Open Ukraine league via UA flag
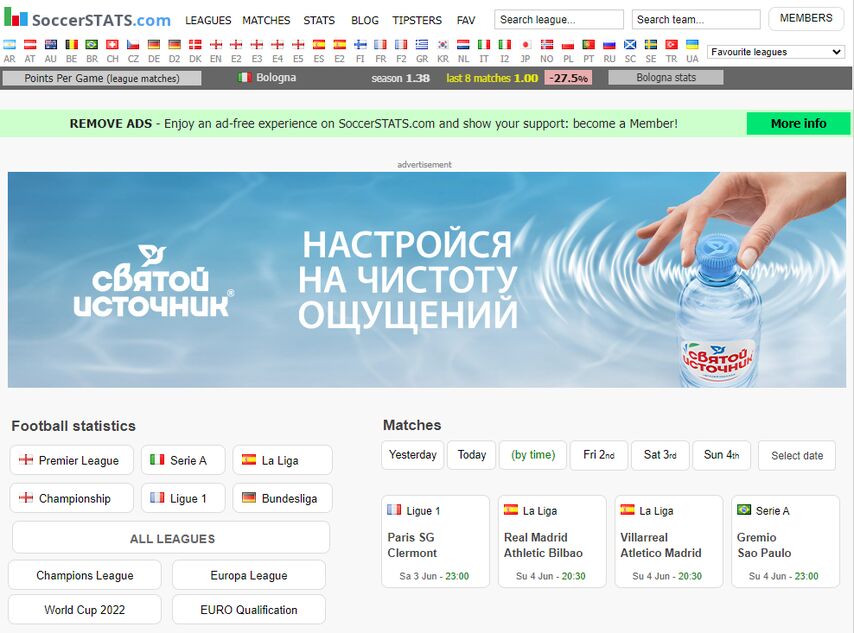Image resolution: width=854 pixels, height=633 pixels. click(692, 45)
